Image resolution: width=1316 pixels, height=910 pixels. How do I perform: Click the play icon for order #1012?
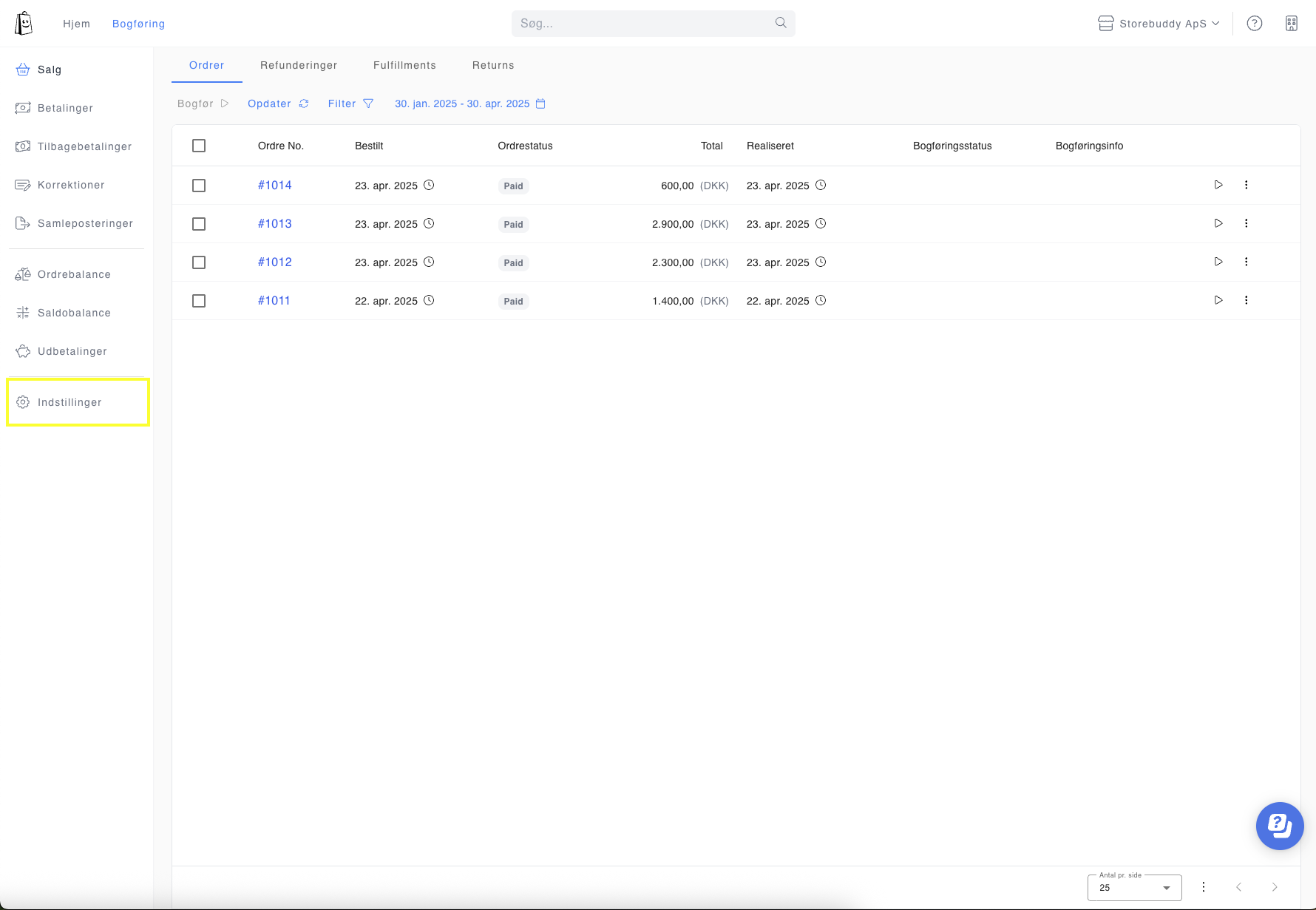tap(1218, 262)
